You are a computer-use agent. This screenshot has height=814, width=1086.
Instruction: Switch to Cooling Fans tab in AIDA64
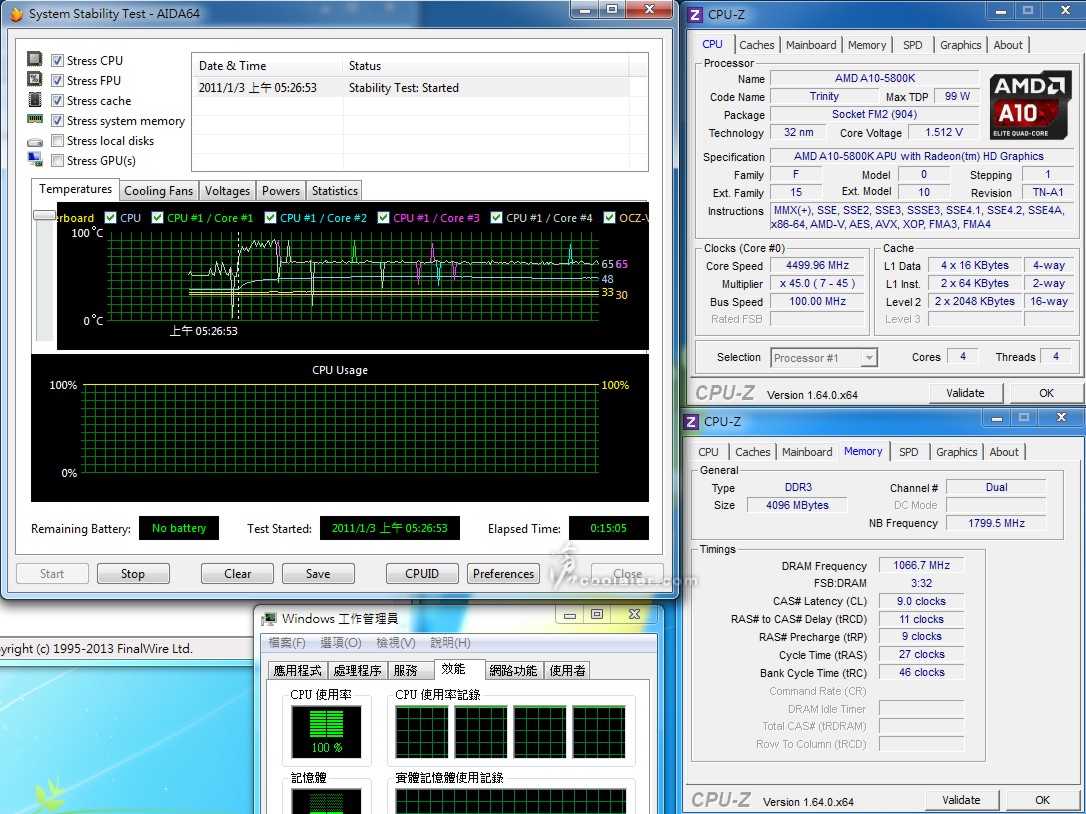(x=159, y=191)
